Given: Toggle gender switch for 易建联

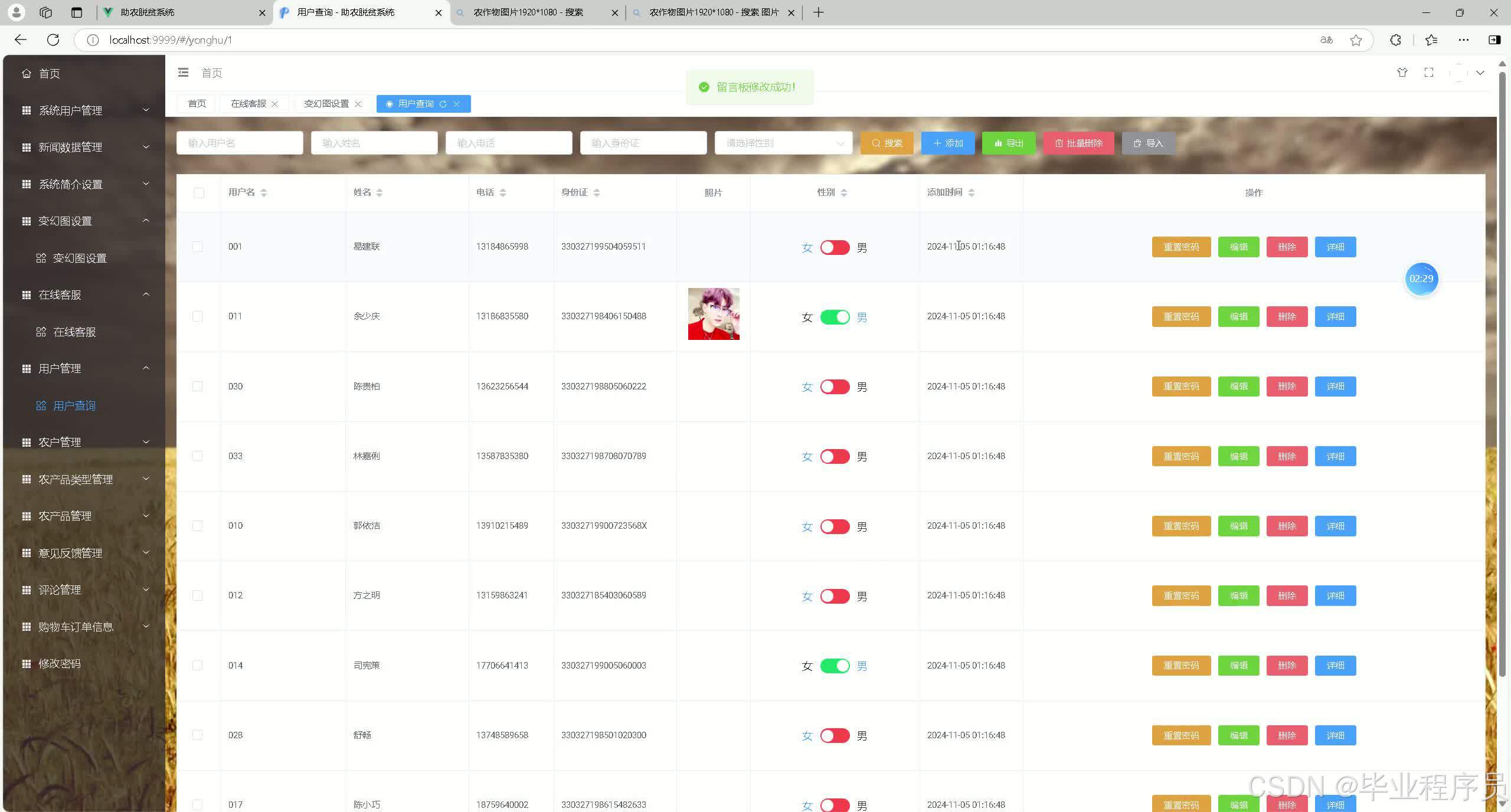Looking at the screenshot, I should click(835, 247).
